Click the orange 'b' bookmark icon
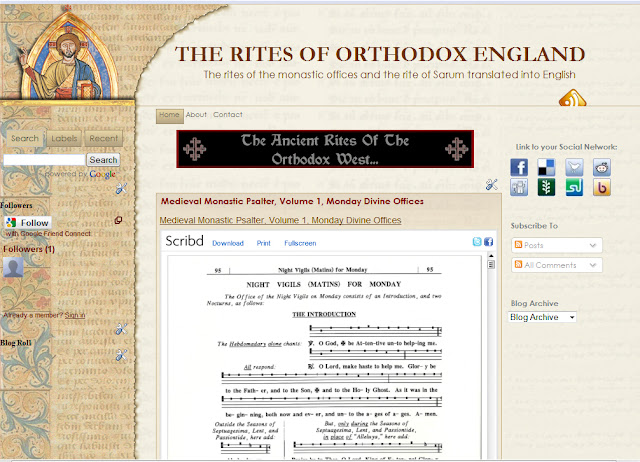 pos(602,187)
